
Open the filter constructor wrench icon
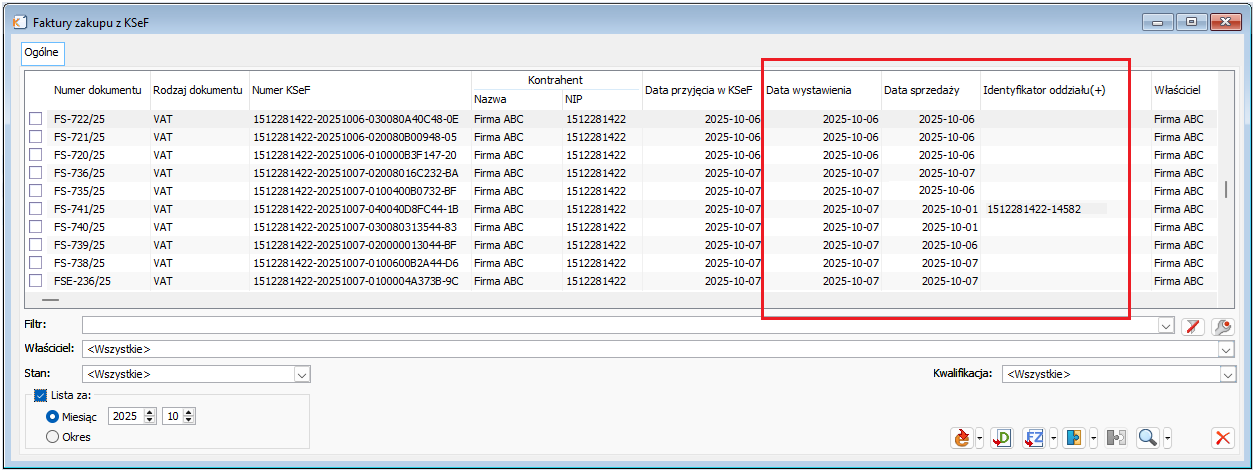point(1223,326)
